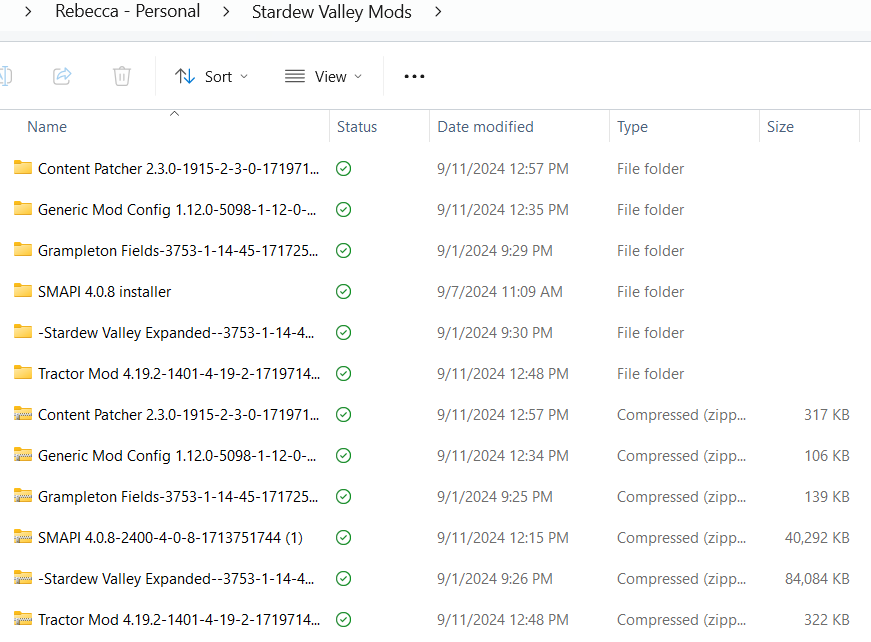Navigate to Rebecca - Personal breadcrumb

(x=128, y=12)
